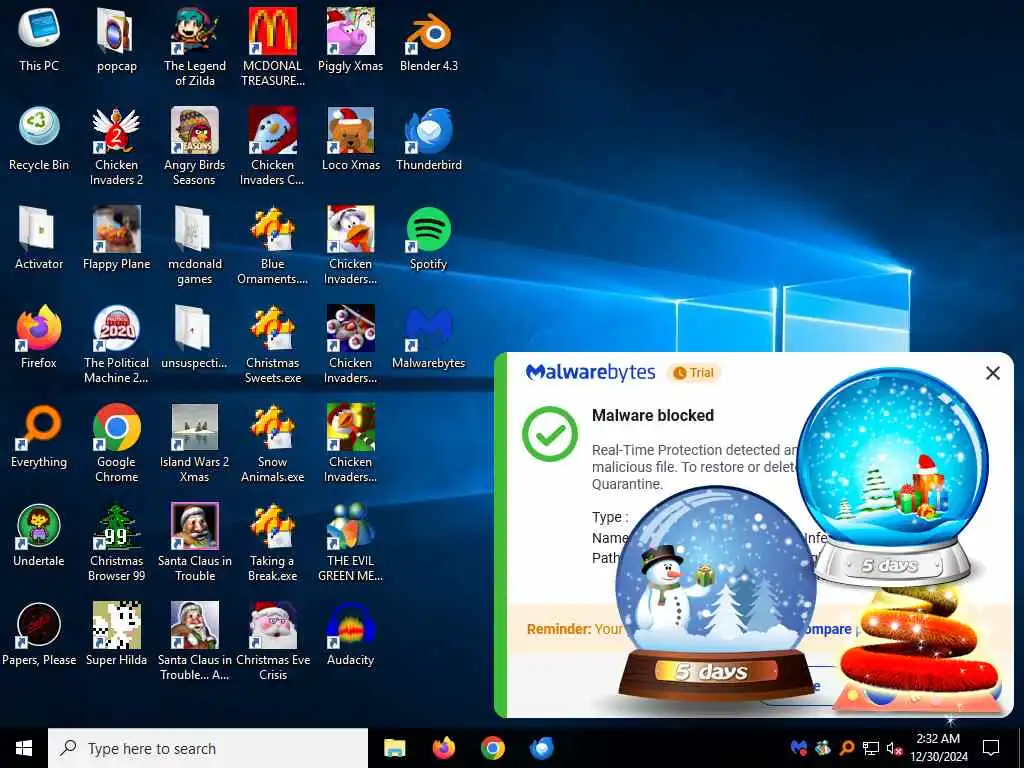Launch Everything search shortcut
This screenshot has width=1024, height=768.
click(x=39, y=436)
